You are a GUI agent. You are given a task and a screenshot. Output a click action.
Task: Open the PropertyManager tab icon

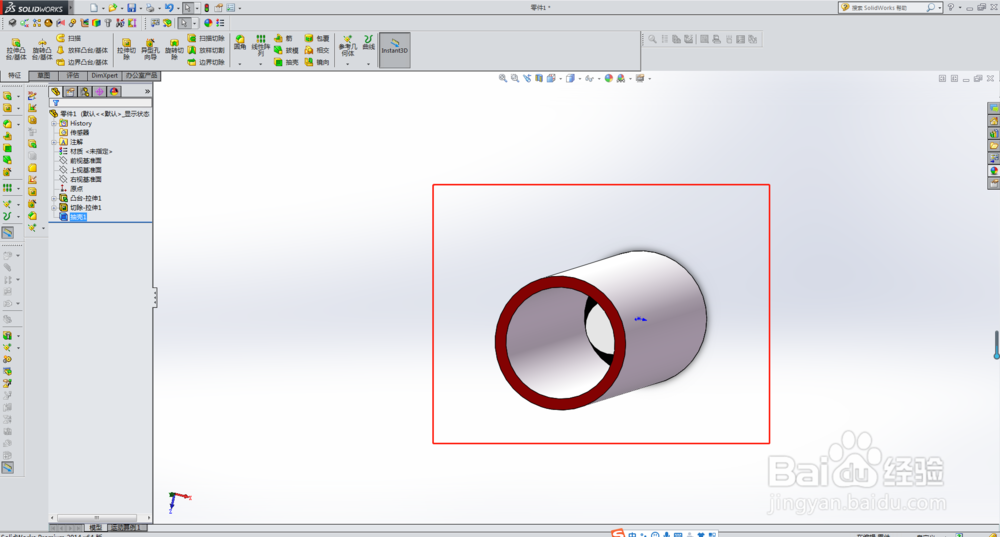pos(70,92)
